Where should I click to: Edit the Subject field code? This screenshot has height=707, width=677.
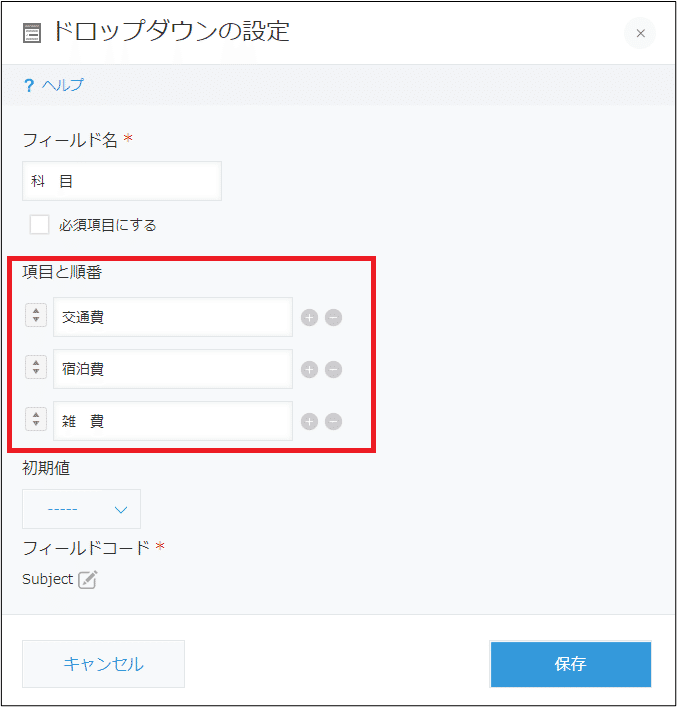pos(88,579)
